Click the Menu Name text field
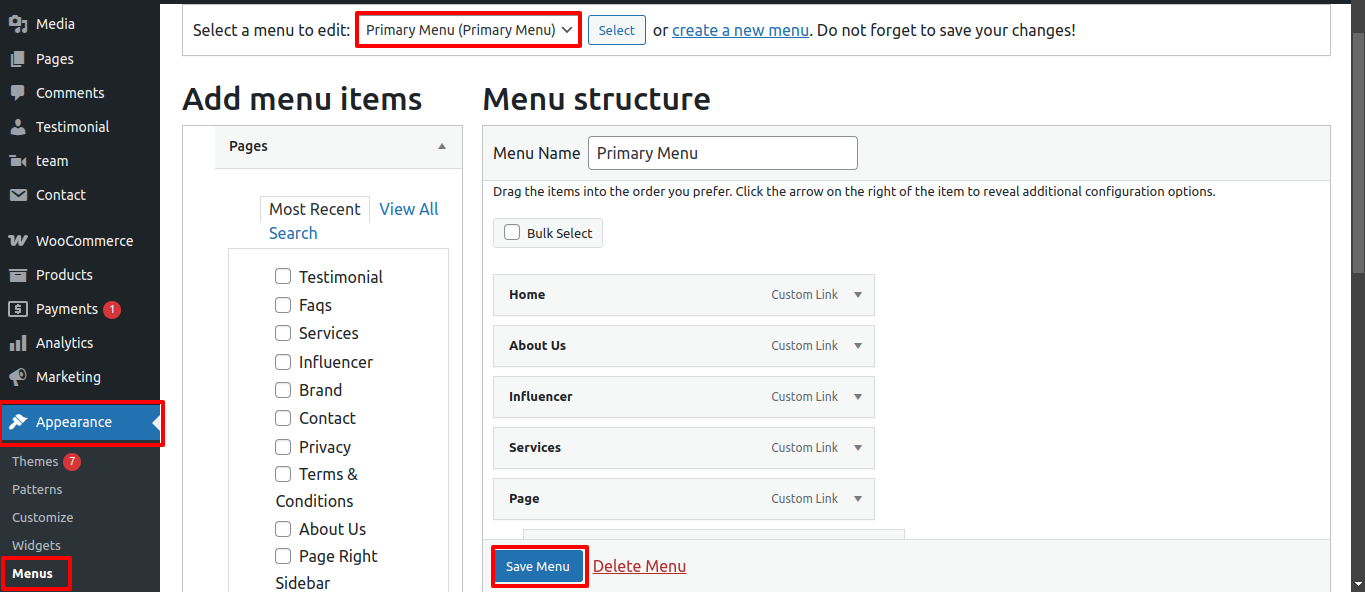The height and width of the screenshot is (592, 1365). (x=722, y=153)
